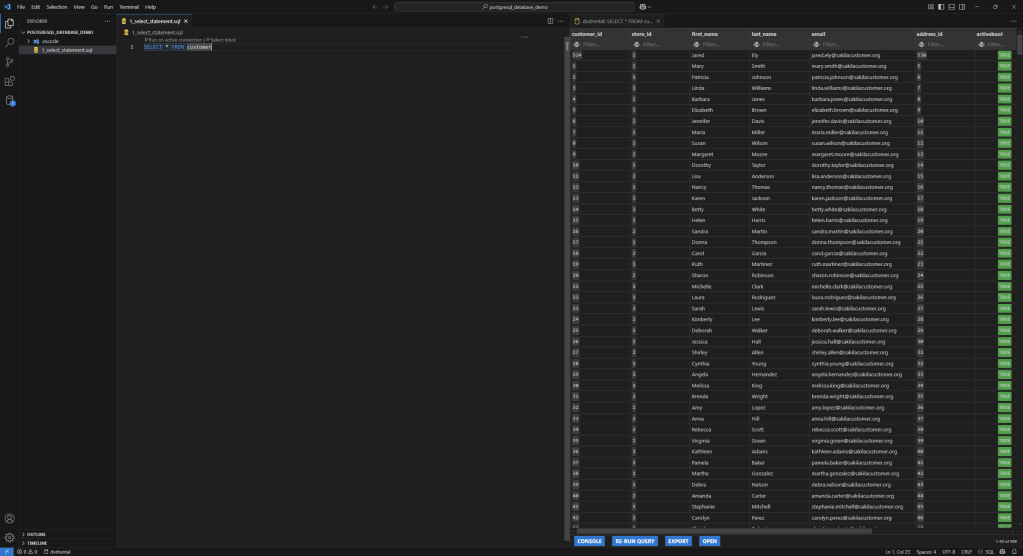Expand the Outline section
Screen dimensions: 1023x556
tap(36, 534)
